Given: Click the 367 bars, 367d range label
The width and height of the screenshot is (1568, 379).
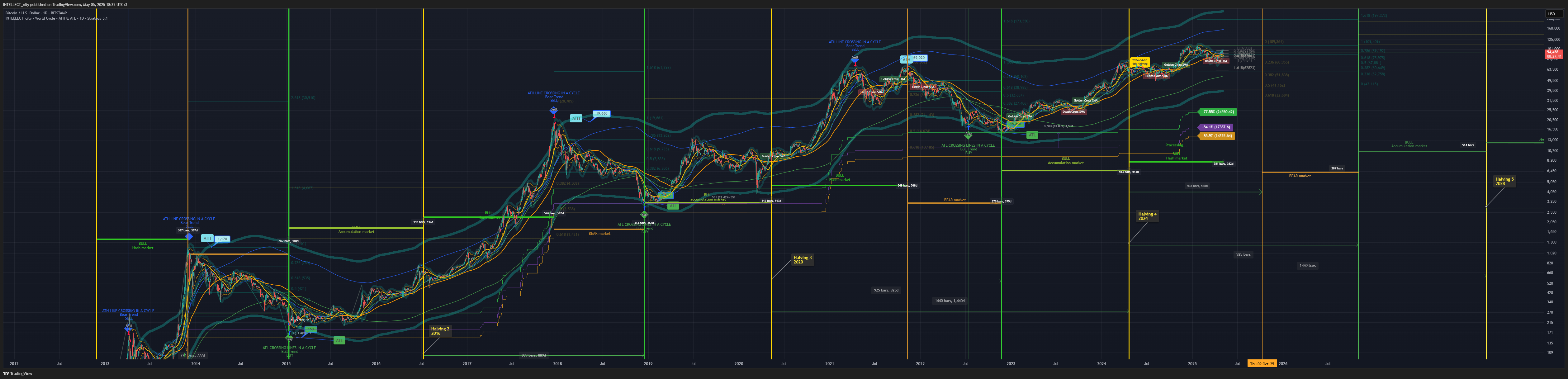Looking at the screenshot, I should tap(187, 230).
